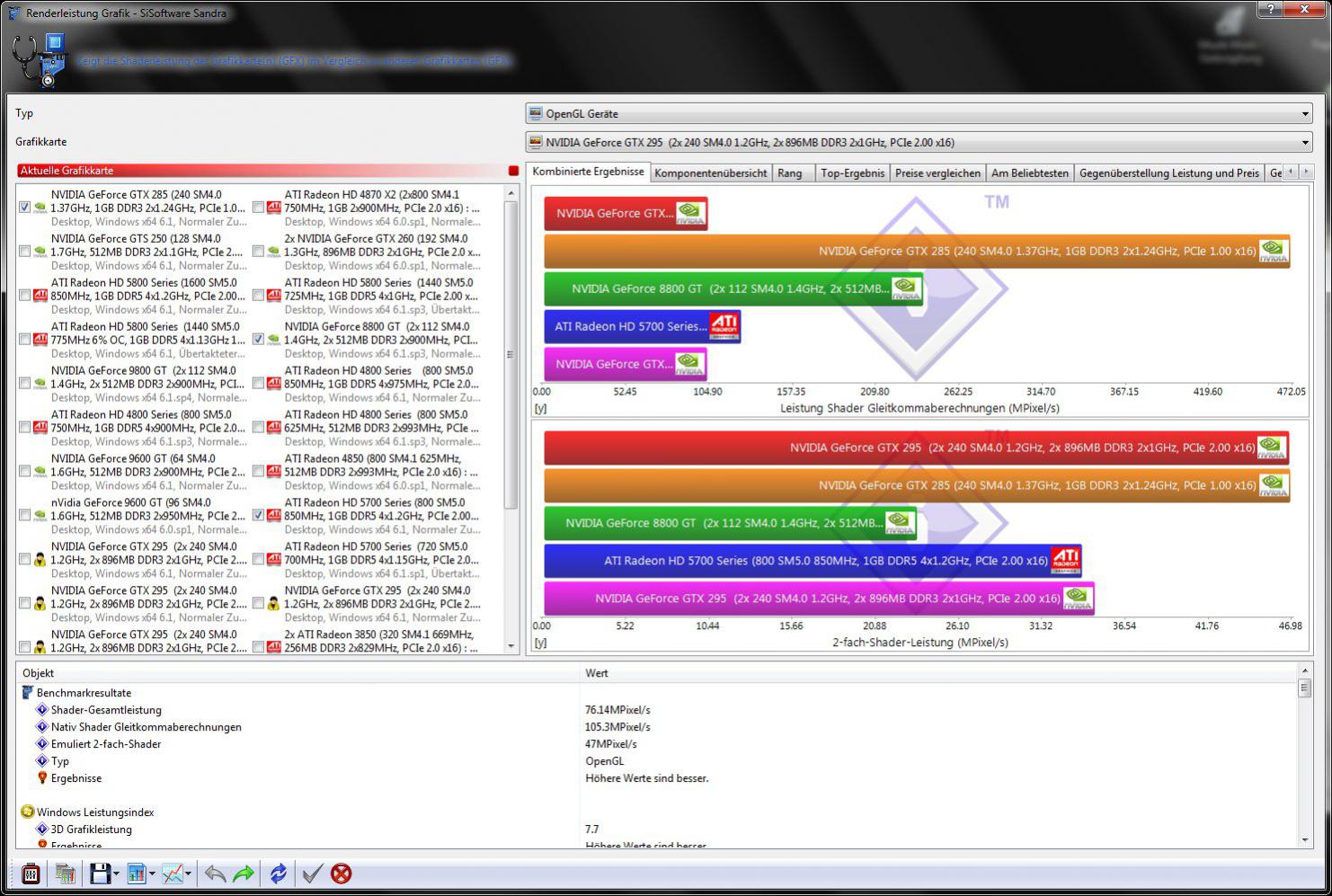Click NVIDIA logo on green 8800 GT bar, lower chart
This screenshot has width=1332, height=896.
coord(900,523)
